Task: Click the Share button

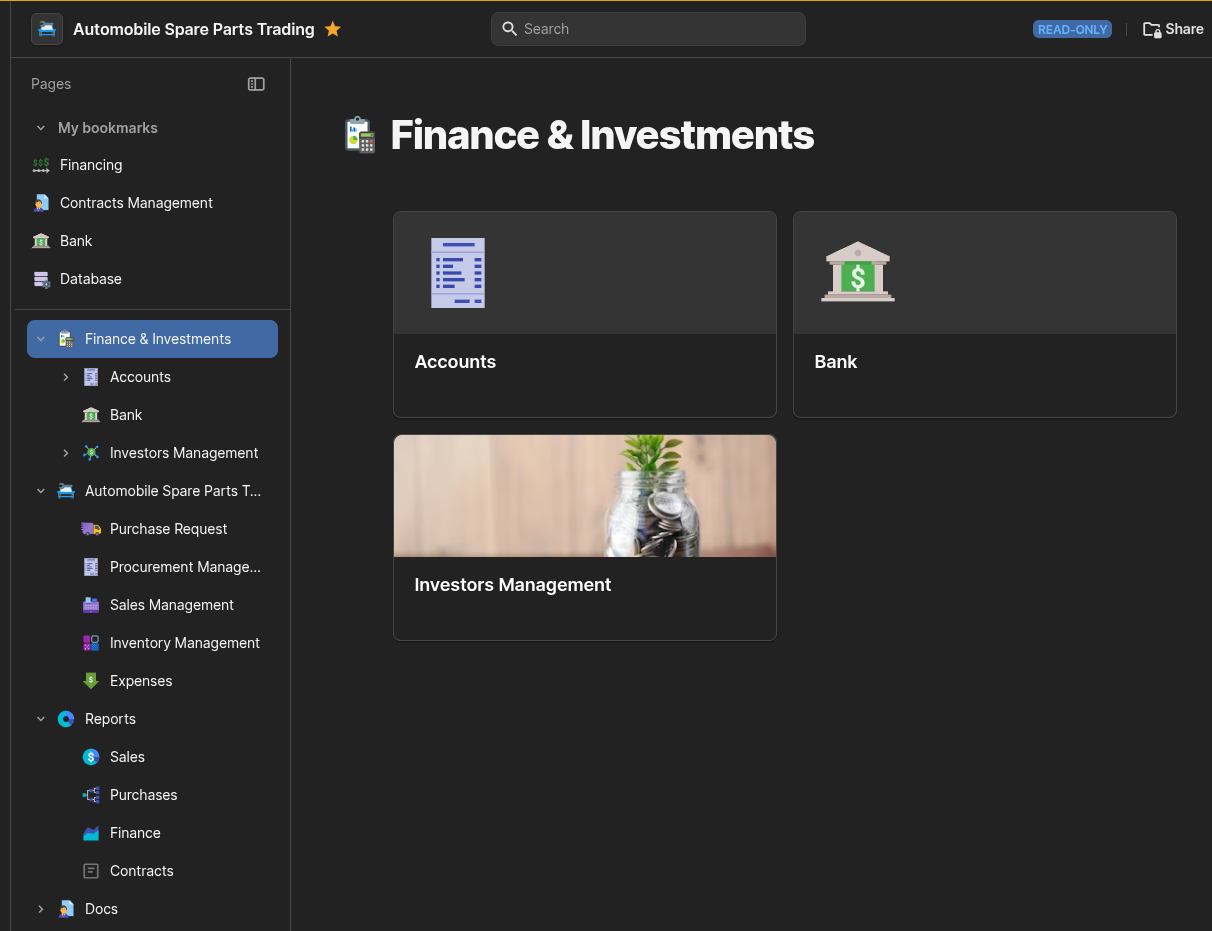Action: pyautogui.click(x=1173, y=29)
